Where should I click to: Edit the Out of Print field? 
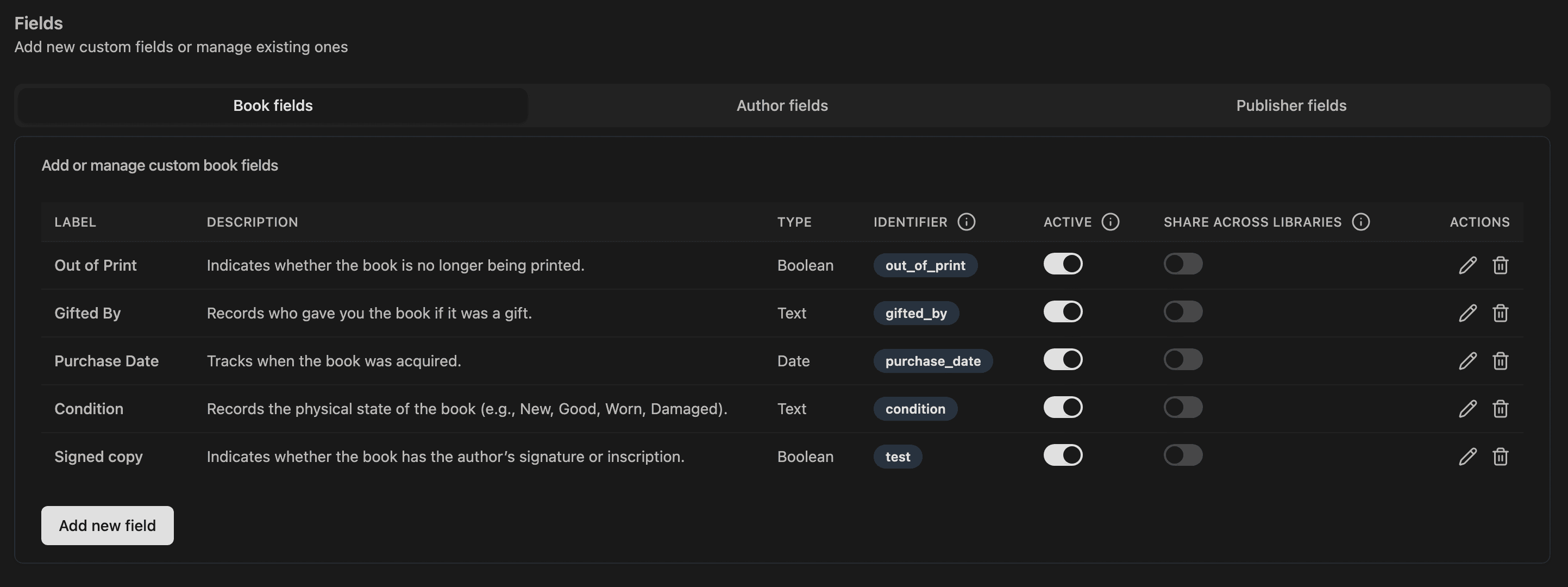[x=1468, y=265]
